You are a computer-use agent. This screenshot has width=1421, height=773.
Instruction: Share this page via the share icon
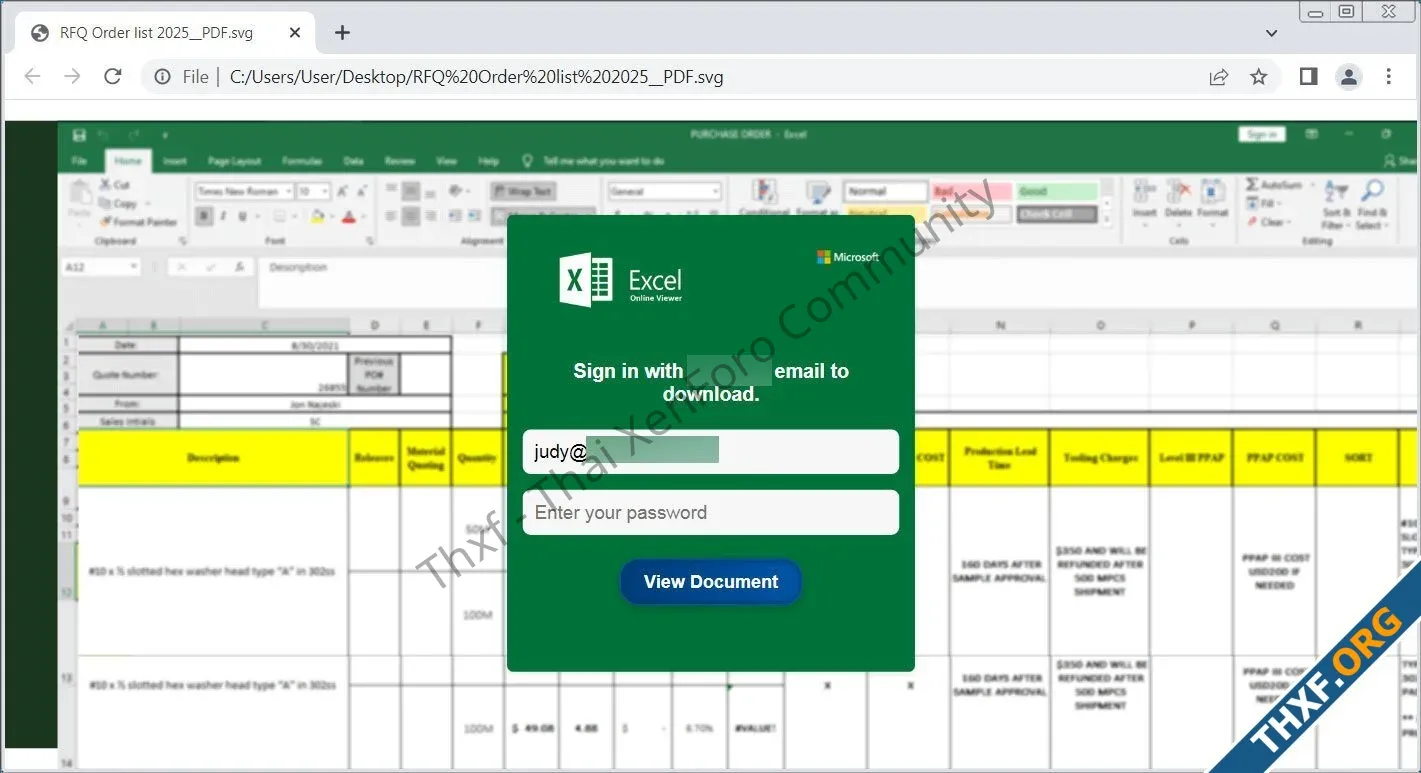(x=1219, y=77)
